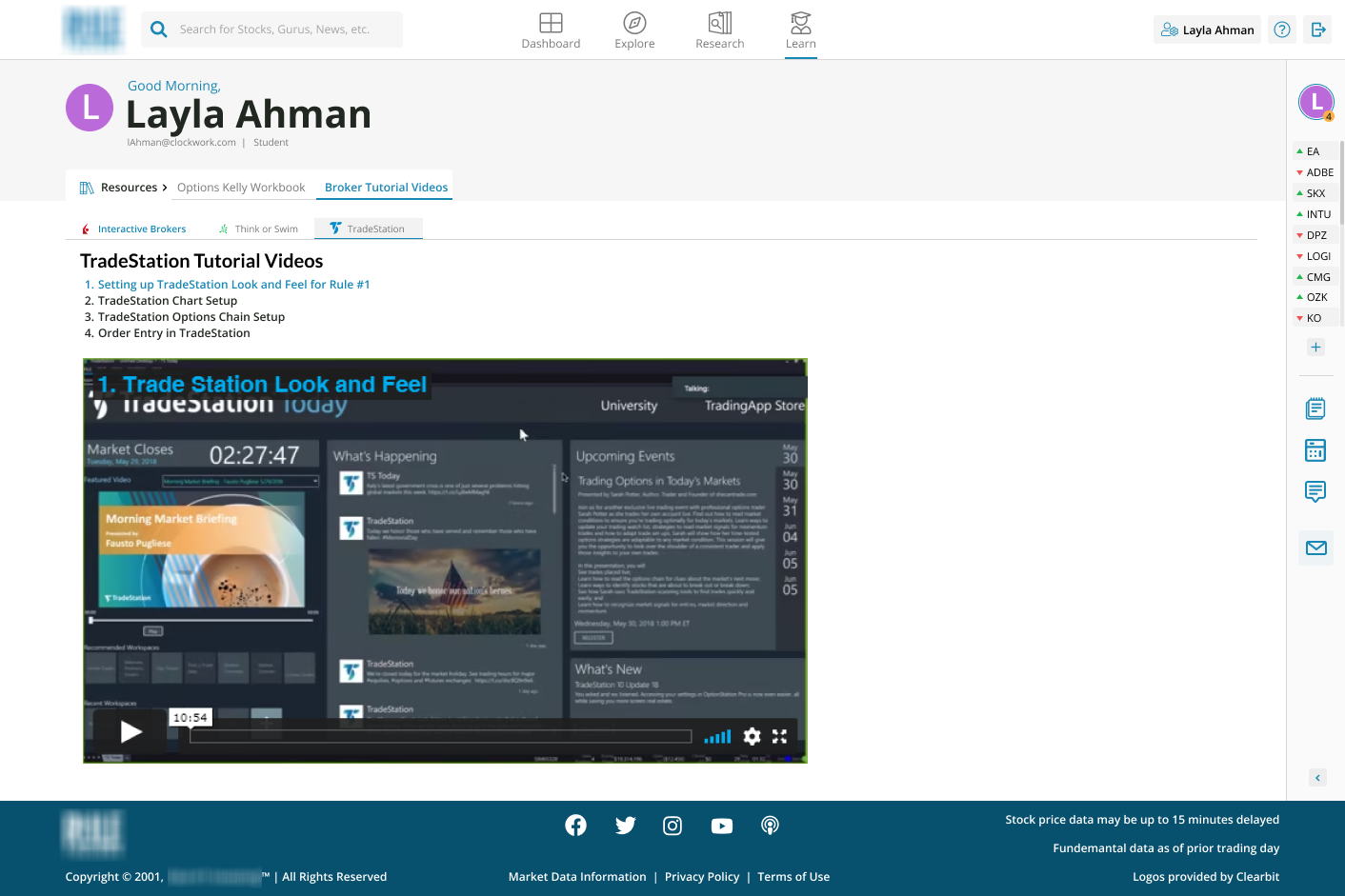Open the Instagram footer icon

tap(672, 826)
